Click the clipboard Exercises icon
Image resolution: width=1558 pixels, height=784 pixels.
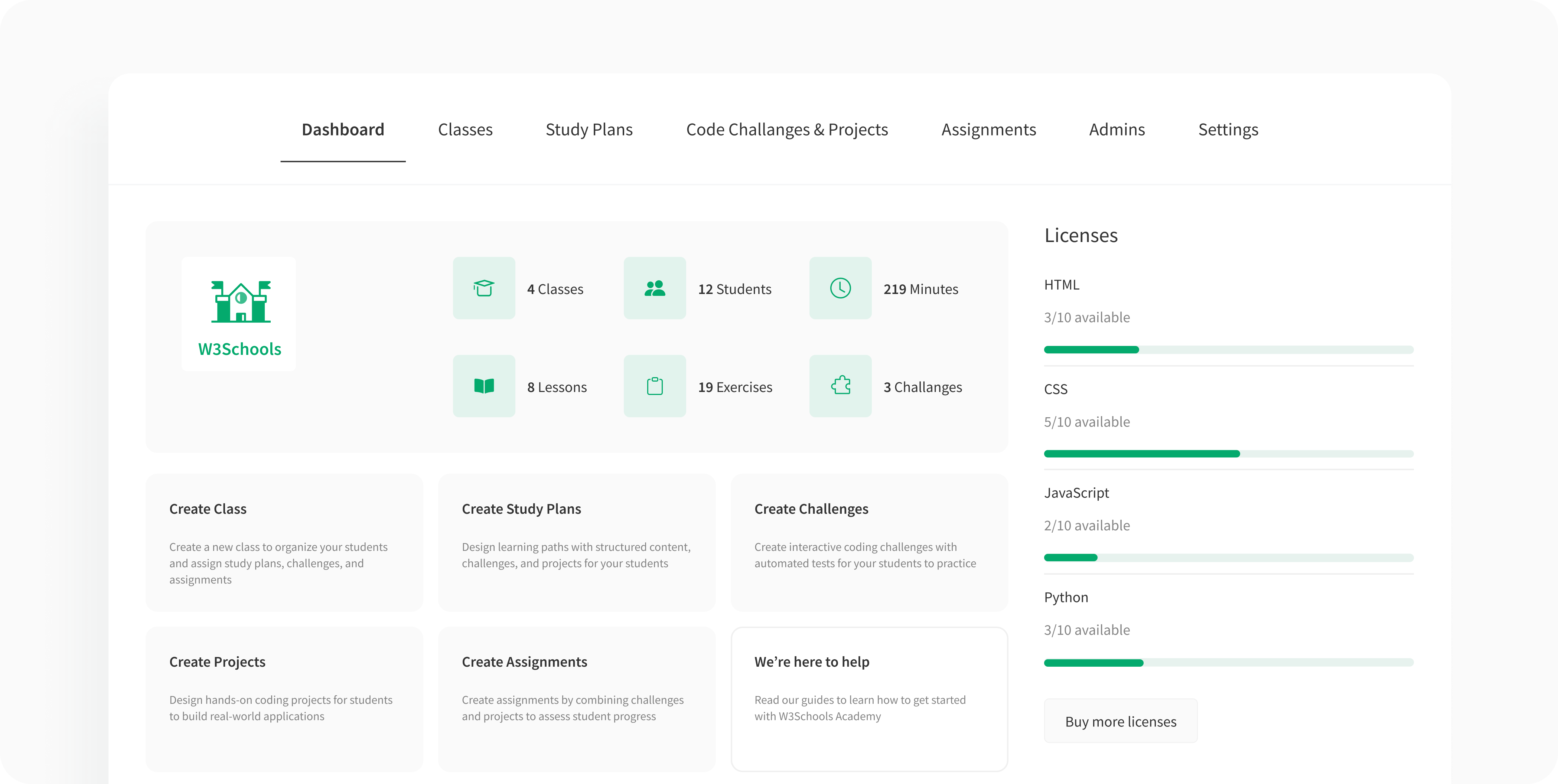[x=655, y=386]
